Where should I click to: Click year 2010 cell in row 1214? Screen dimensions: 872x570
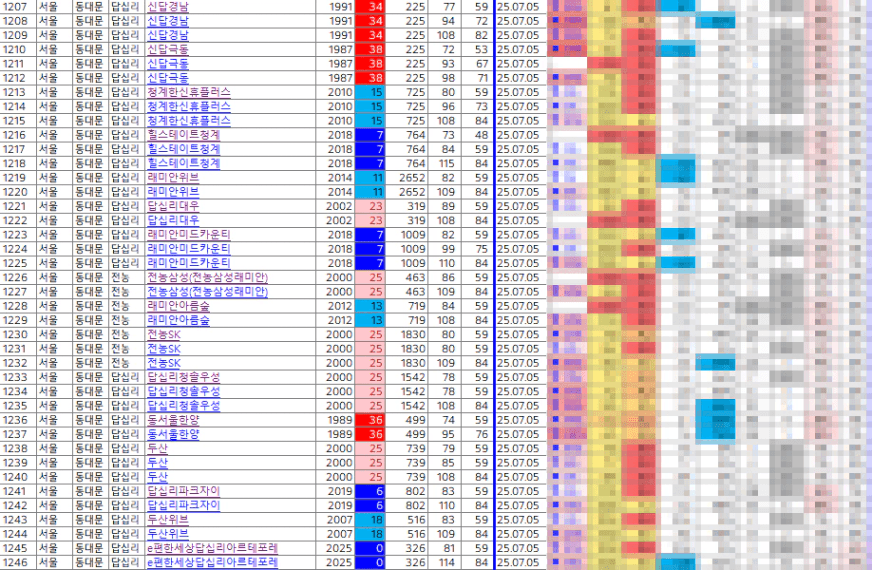[x=335, y=107]
